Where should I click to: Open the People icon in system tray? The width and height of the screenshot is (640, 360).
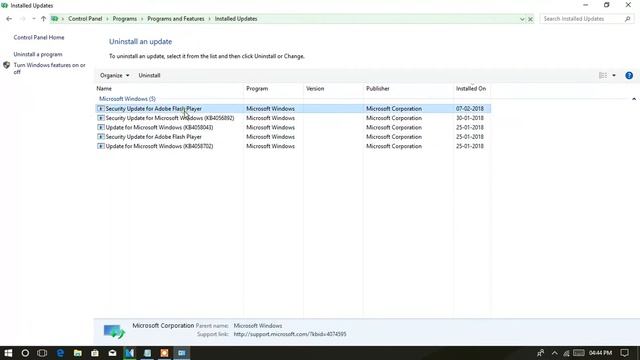pyautogui.click(x=540, y=353)
